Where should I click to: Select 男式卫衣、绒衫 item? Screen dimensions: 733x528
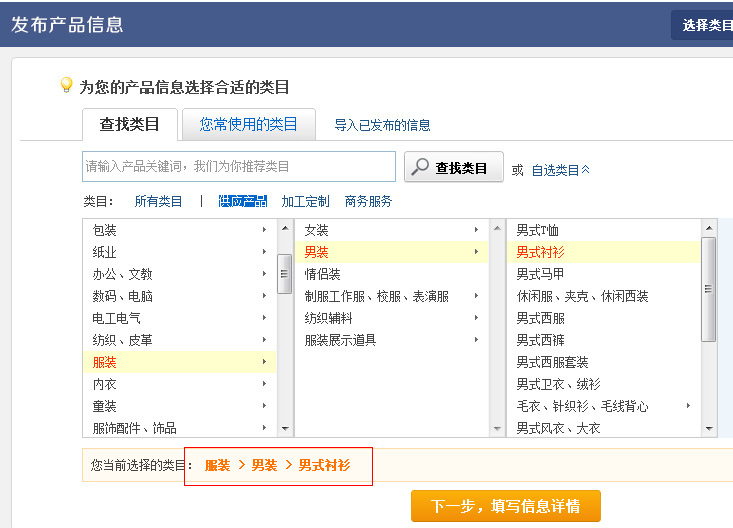(604, 384)
